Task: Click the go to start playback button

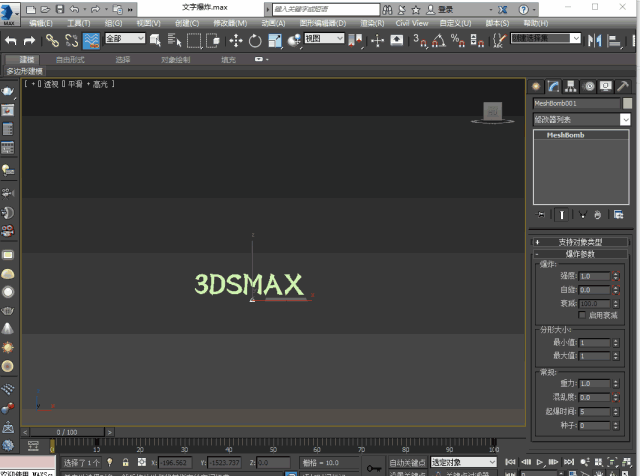Action: pyautogui.click(x=510, y=462)
